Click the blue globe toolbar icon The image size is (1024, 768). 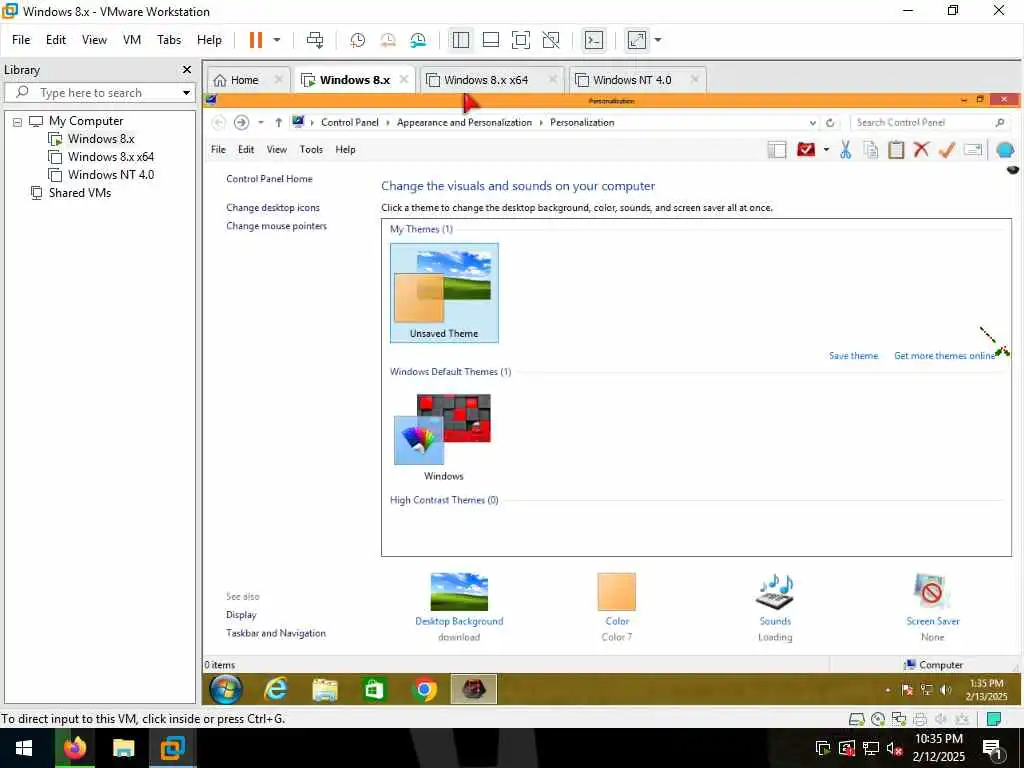click(x=1005, y=150)
